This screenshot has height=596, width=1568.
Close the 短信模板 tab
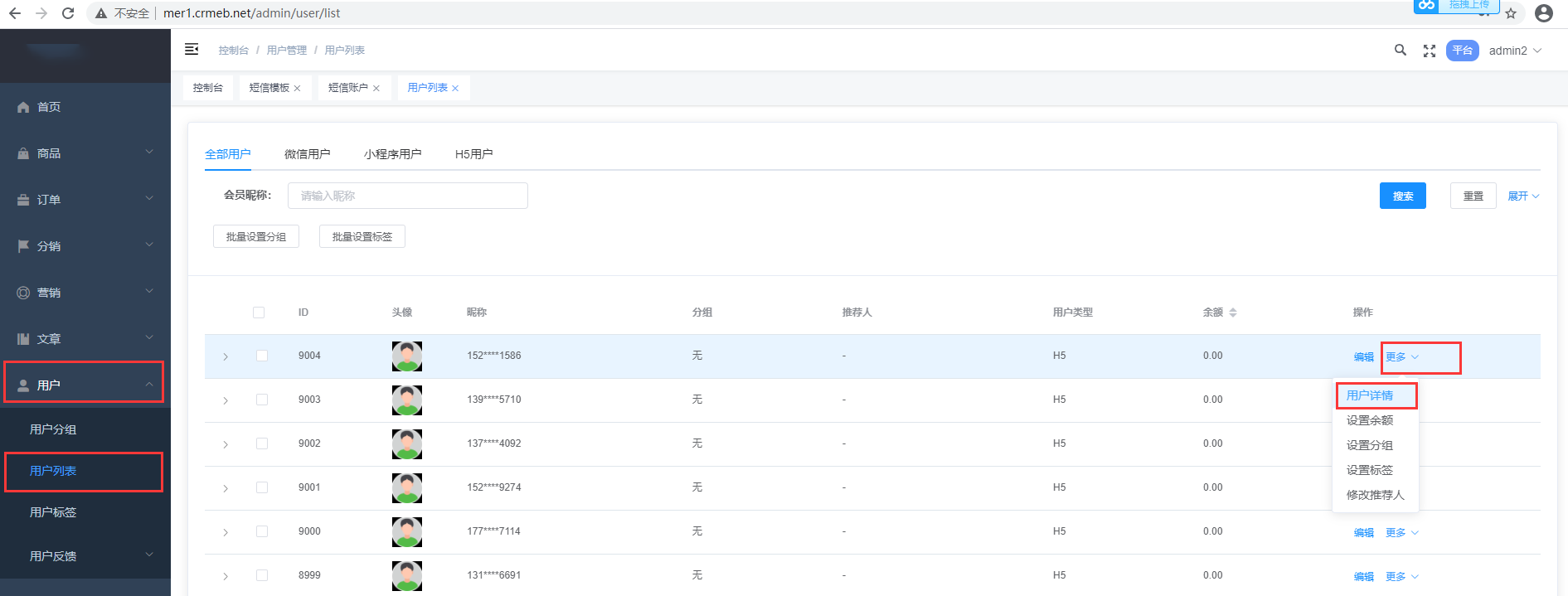pos(297,89)
